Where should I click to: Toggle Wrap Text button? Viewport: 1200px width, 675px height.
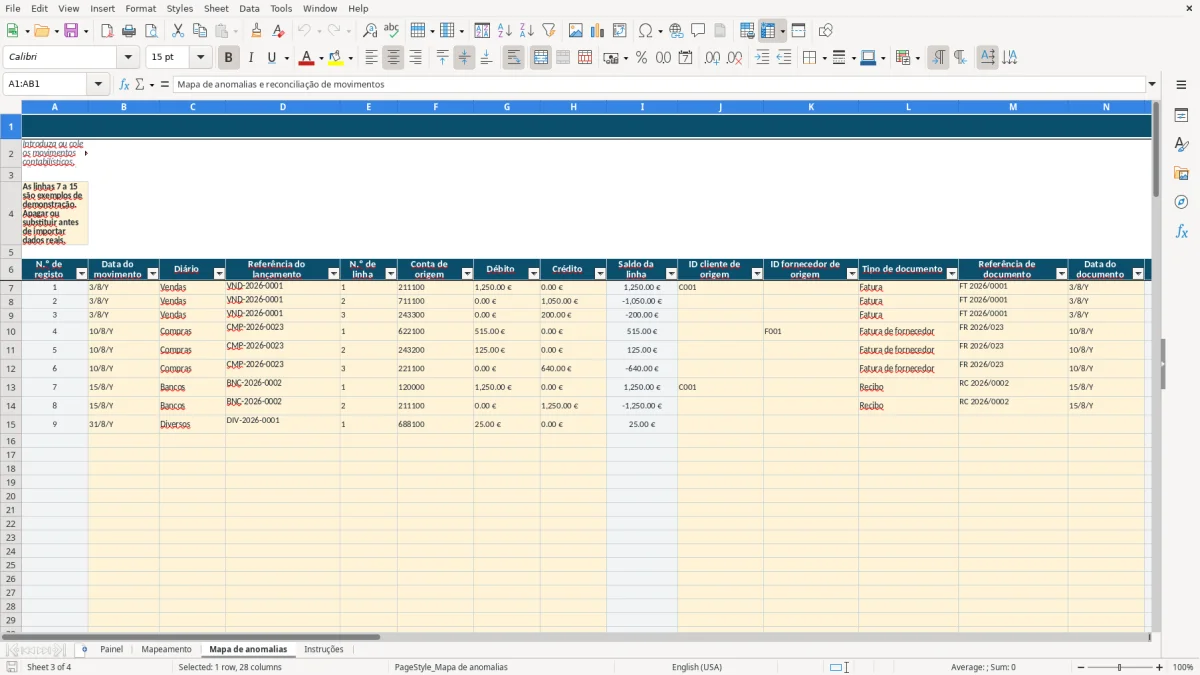click(x=513, y=58)
